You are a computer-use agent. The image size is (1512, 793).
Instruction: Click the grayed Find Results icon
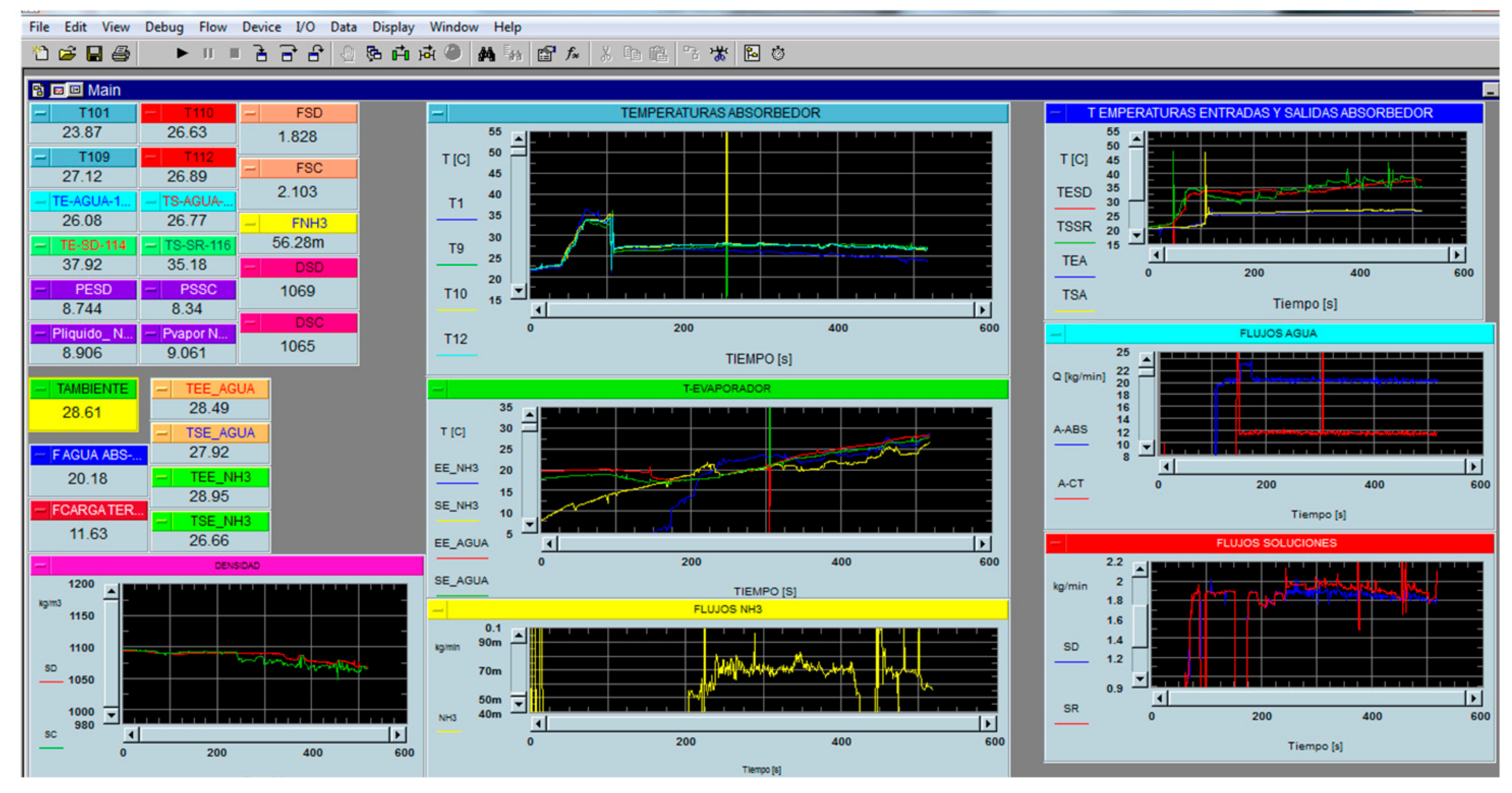513,54
